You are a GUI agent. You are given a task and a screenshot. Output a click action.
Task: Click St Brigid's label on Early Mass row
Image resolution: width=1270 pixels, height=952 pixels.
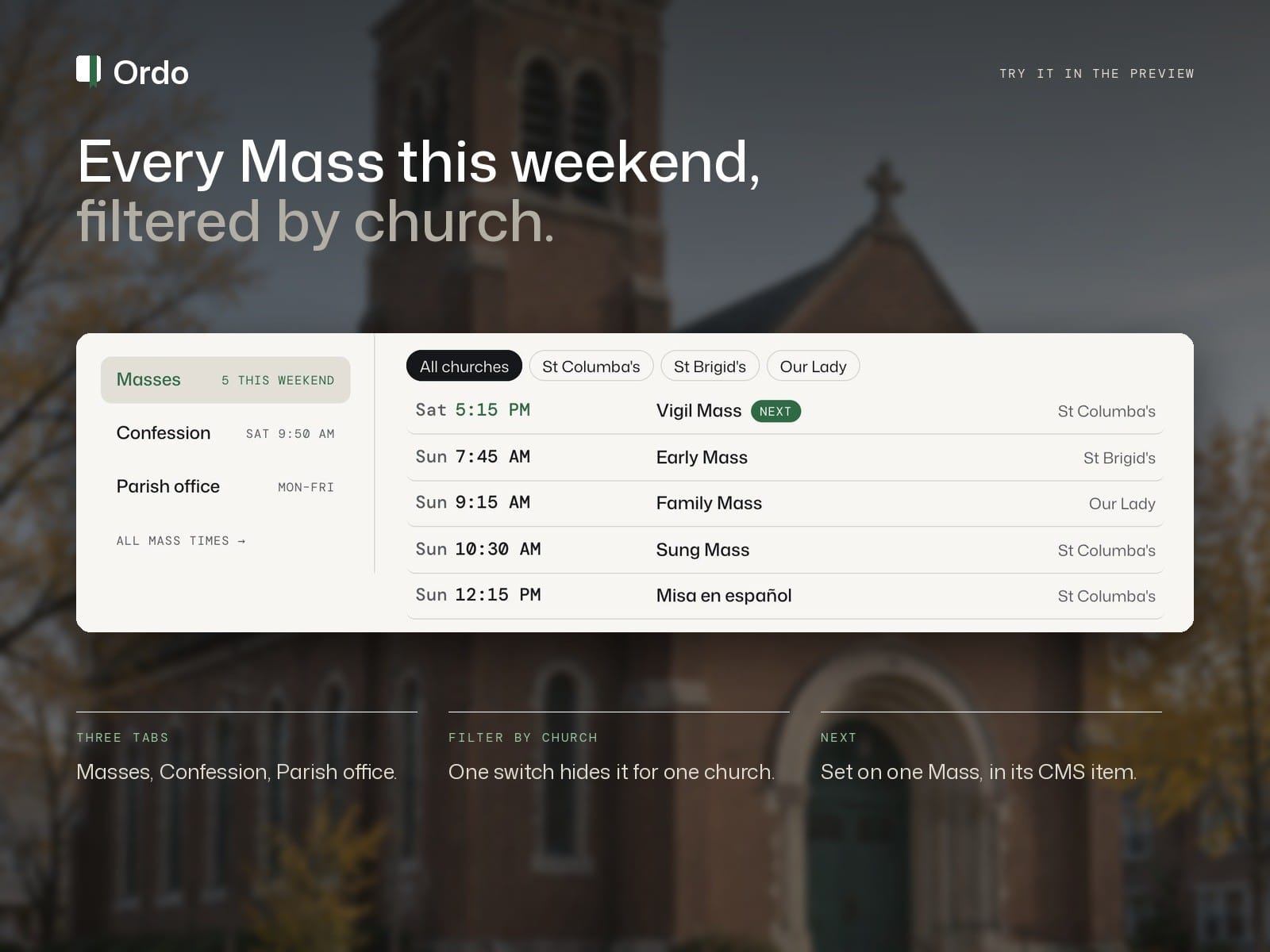coord(1119,458)
